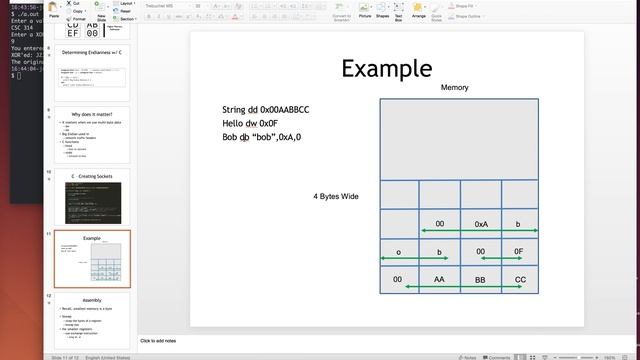
Task: Click zoom out minus button
Action: 555,358
